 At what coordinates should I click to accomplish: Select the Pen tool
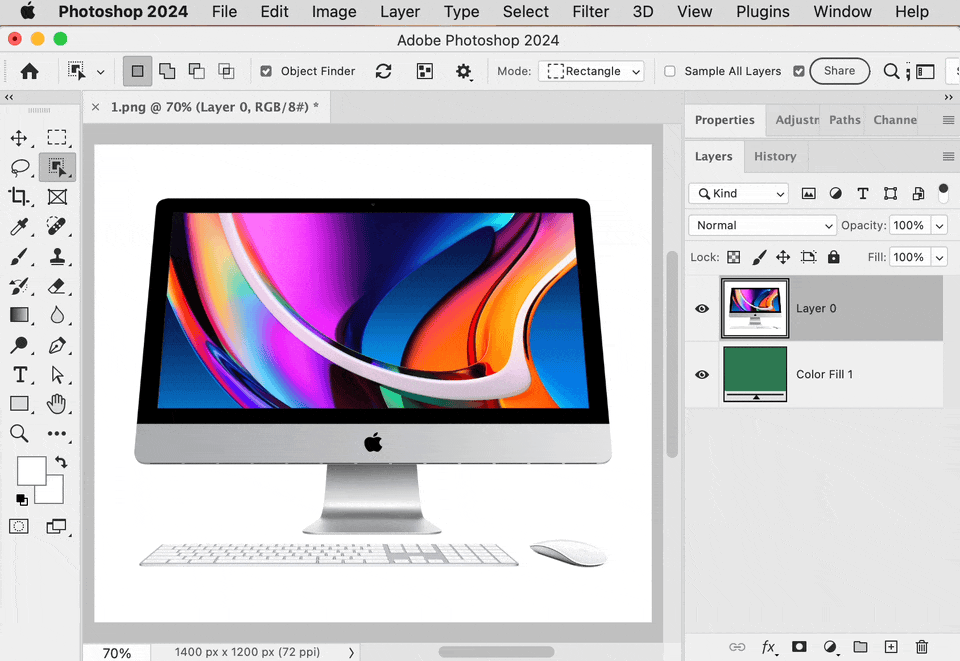pyautogui.click(x=57, y=345)
